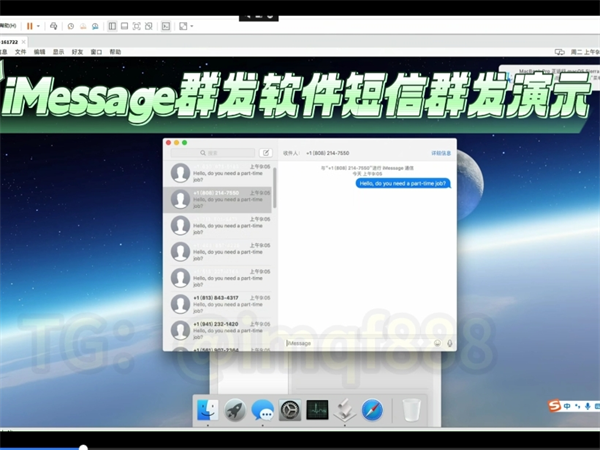600x450 pixels.
Task: Click the pause button in VM toolbar
Action: [30, 26]
